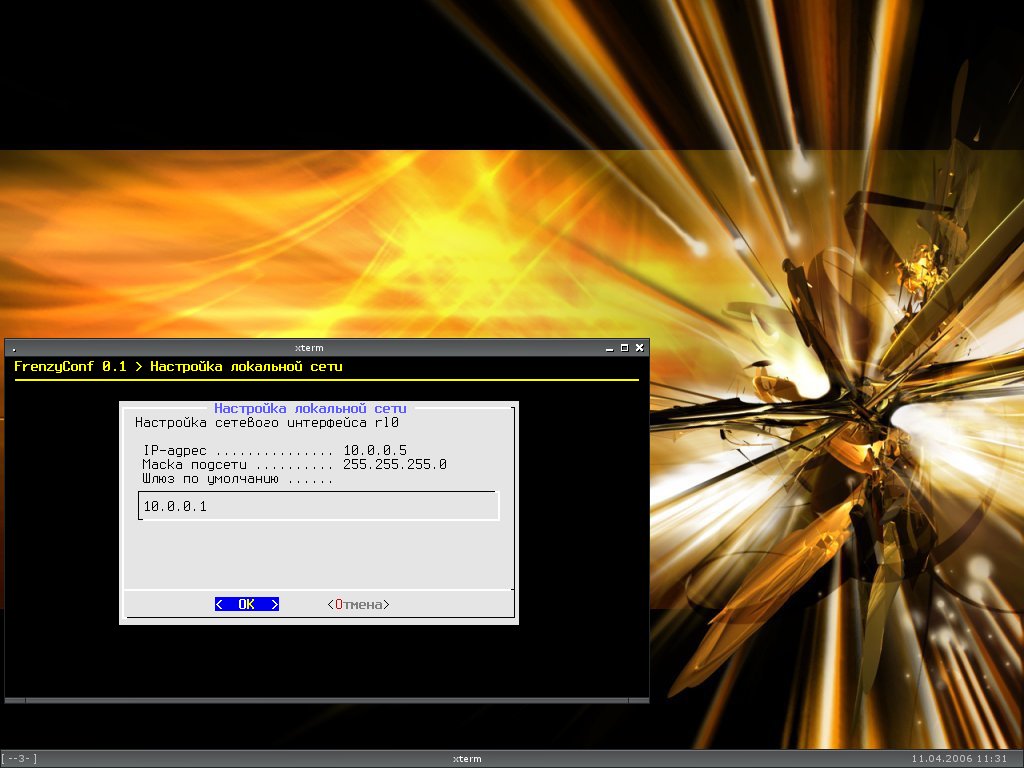Image resolution: width=1024 pixels, height=768 pixels.
Task: Click the IP-адрес label
Action: [174, 451]
